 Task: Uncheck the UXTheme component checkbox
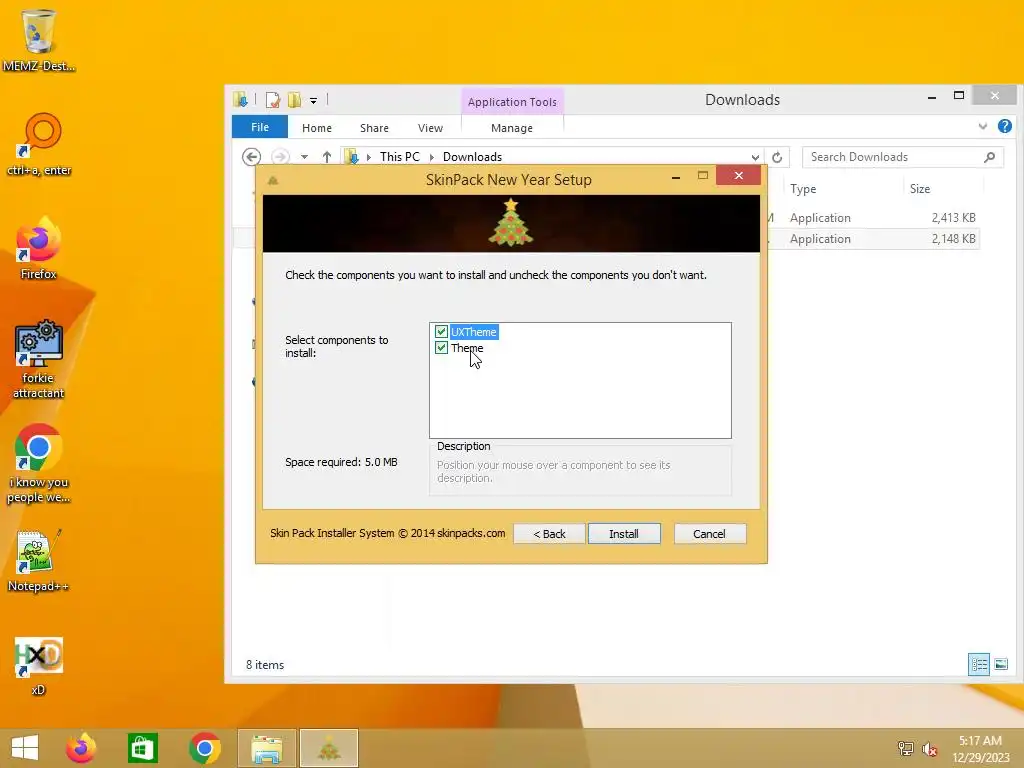[441, 332]
